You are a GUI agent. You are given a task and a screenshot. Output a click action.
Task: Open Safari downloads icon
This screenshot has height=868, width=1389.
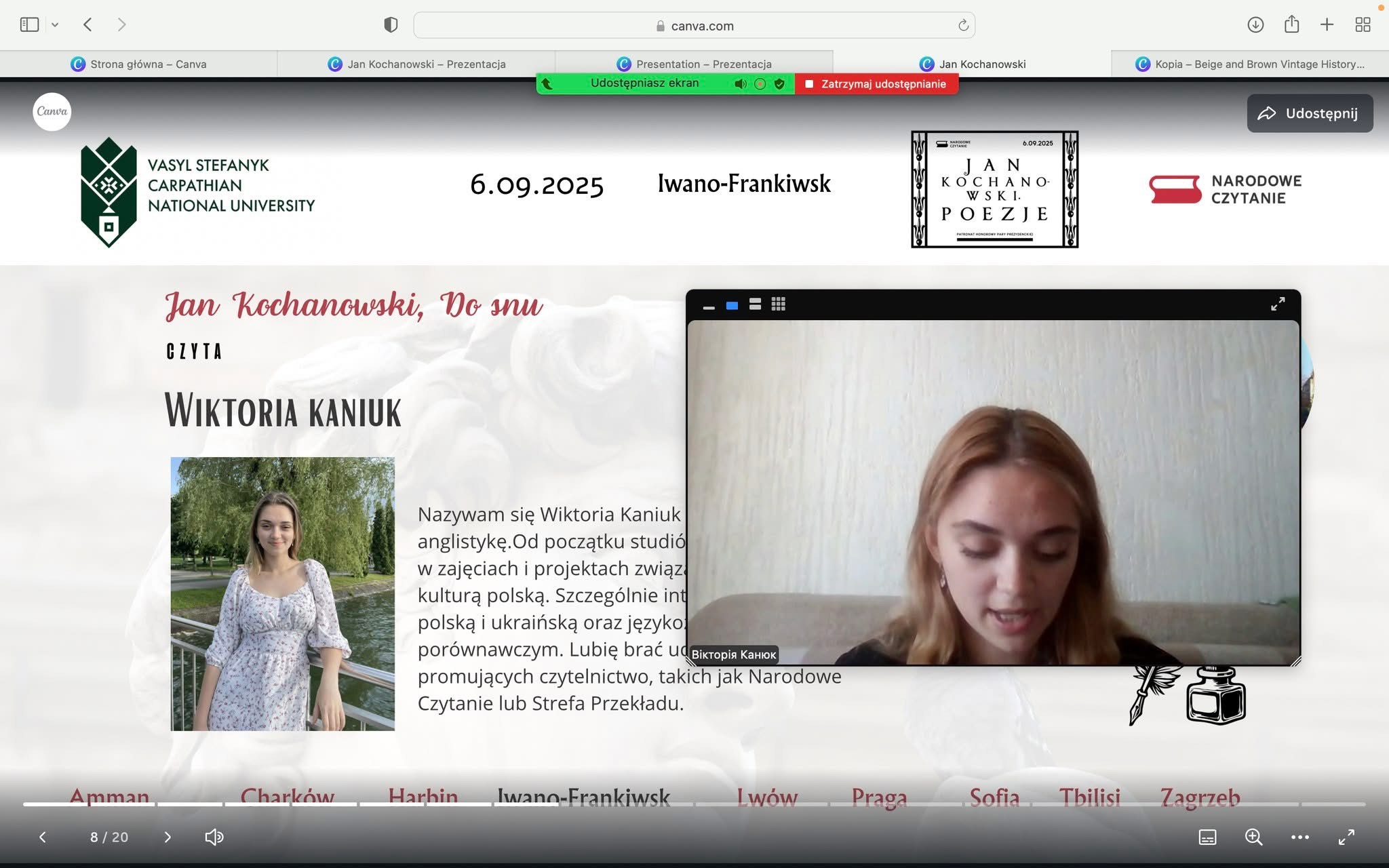[1255, 25]
